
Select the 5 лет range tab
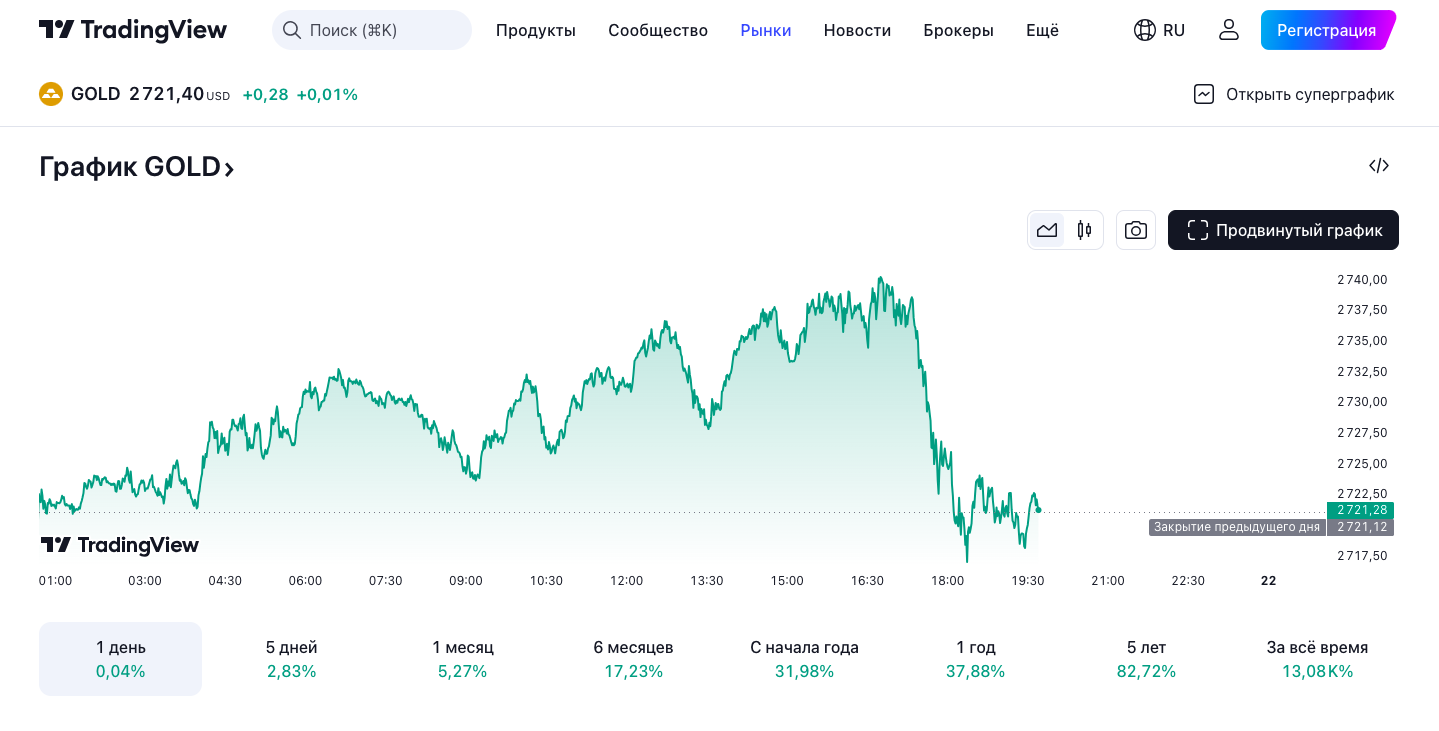tap(1147, 659)
